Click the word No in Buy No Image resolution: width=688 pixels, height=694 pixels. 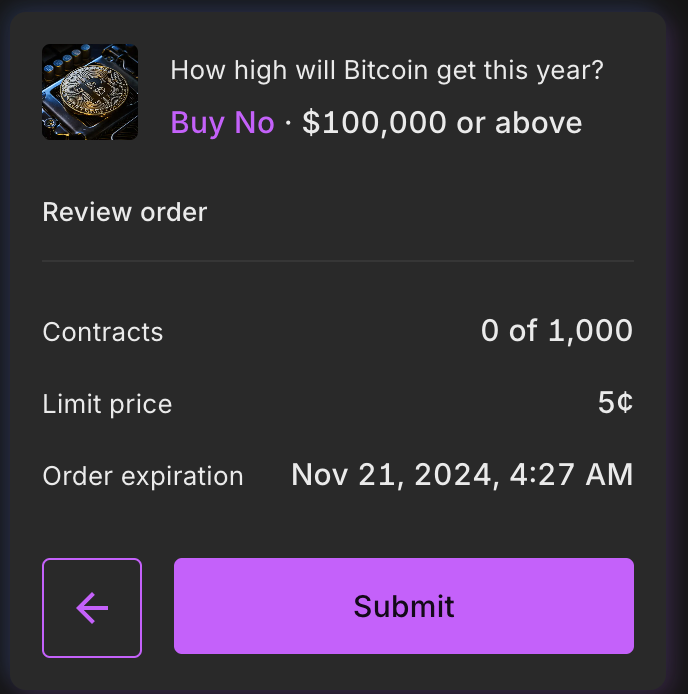(255, 123)
